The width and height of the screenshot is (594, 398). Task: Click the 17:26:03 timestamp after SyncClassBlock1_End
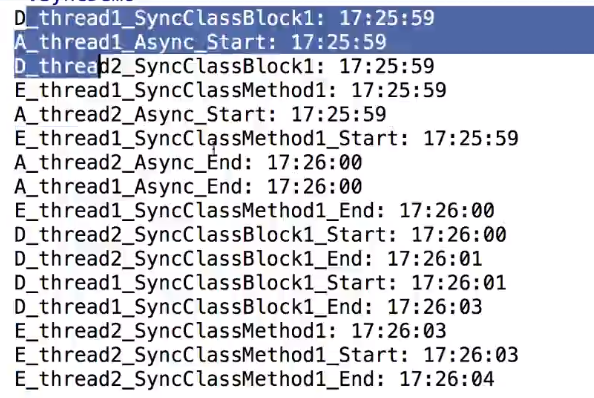(435, 307)
